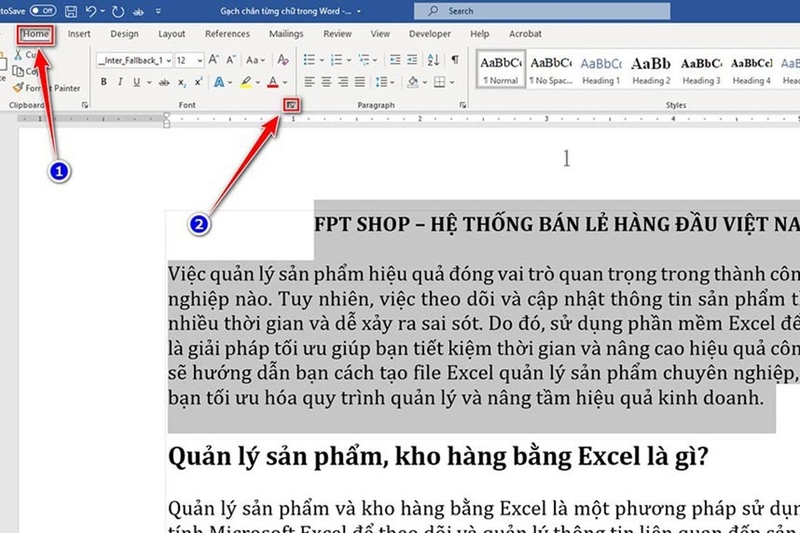The image size is (800, 533).
Task: Open the Undo history dropdown arrow
Action: pos(103,11)
